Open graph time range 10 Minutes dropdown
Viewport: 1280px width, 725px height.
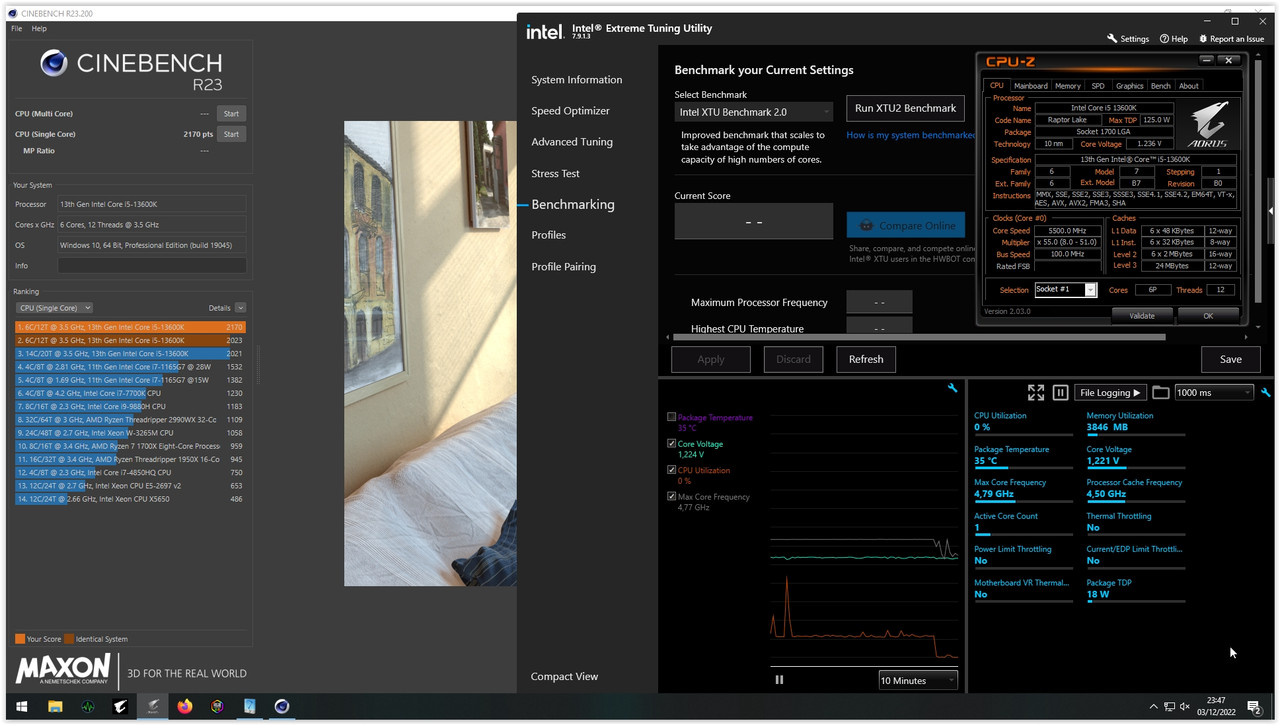coord(917,680)
